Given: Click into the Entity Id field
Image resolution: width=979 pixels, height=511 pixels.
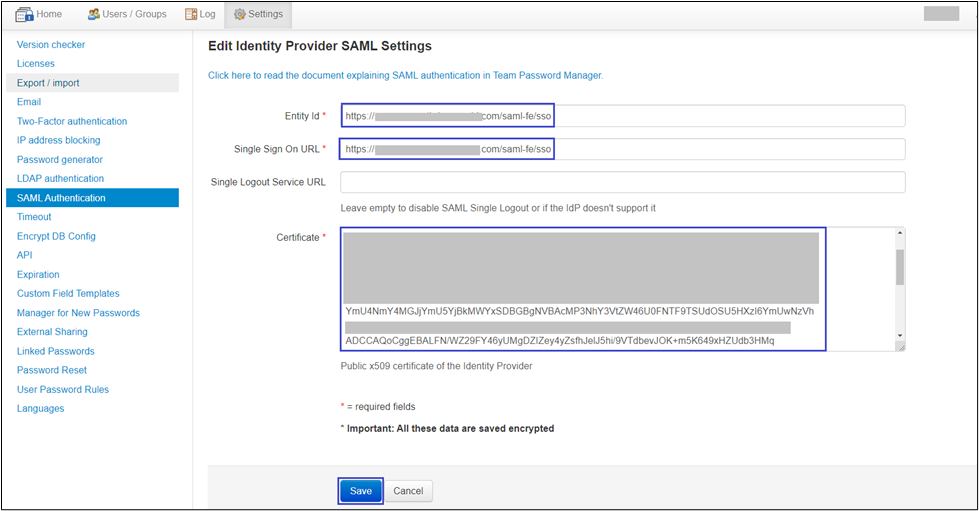Looking at the screenshot, I should point(622,116).
